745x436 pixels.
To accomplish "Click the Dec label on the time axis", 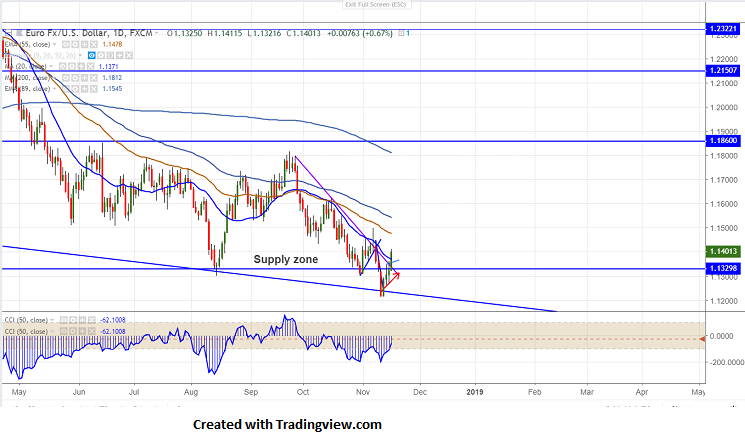I will coord(420,392).
